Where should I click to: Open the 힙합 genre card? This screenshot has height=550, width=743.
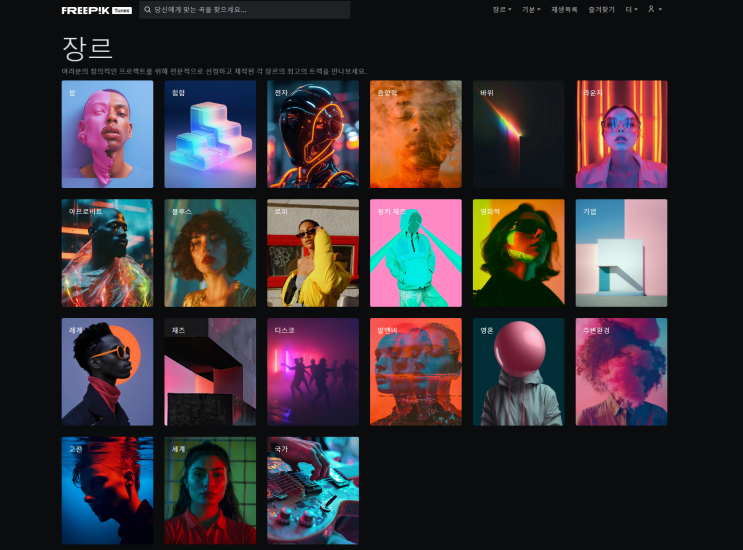point(210,134)
